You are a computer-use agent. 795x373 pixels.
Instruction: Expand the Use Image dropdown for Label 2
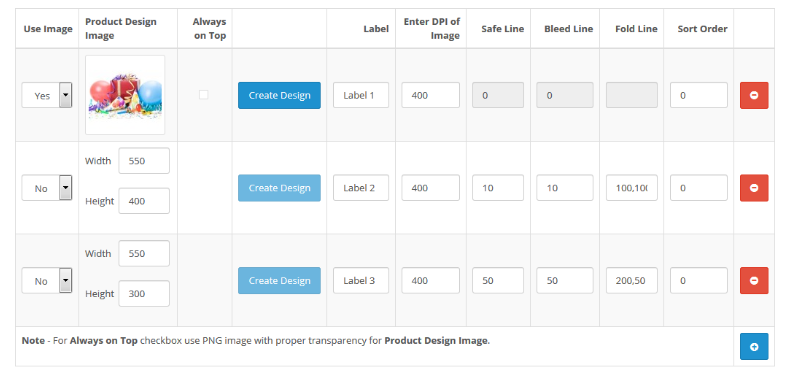click(x=47, y=188)
